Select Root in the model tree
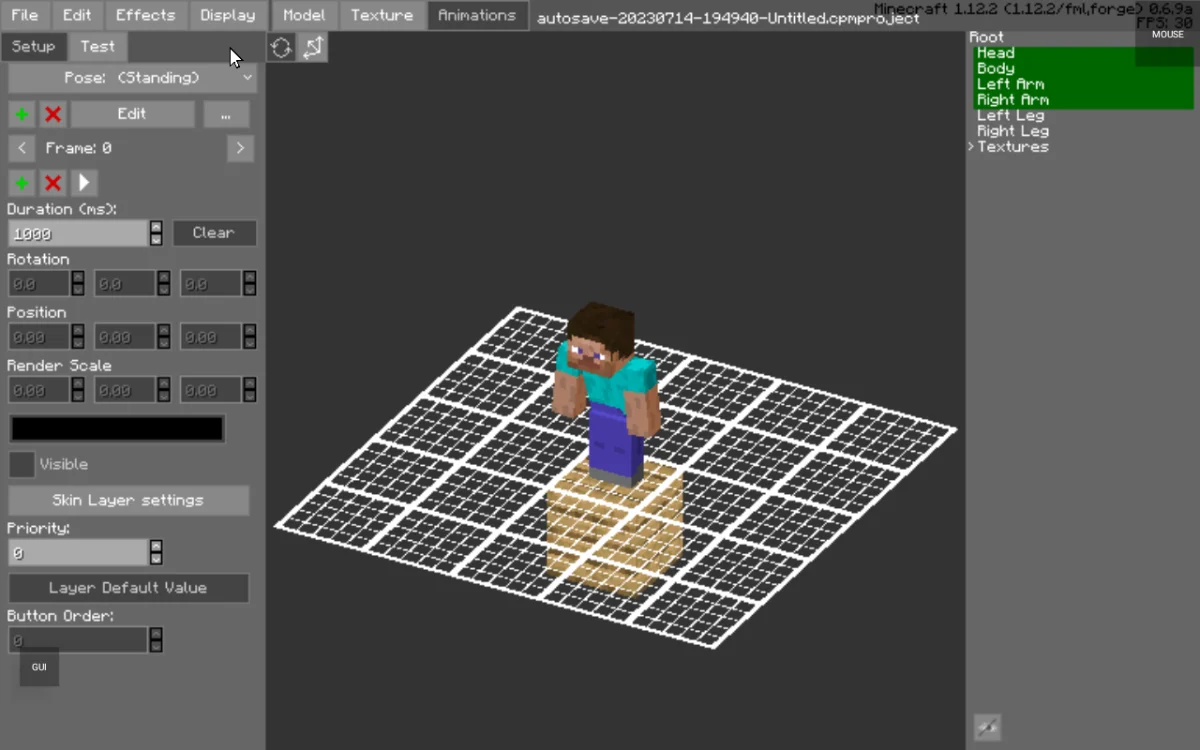The width and height of the screenshot is (1200, 750). (986, 37)
